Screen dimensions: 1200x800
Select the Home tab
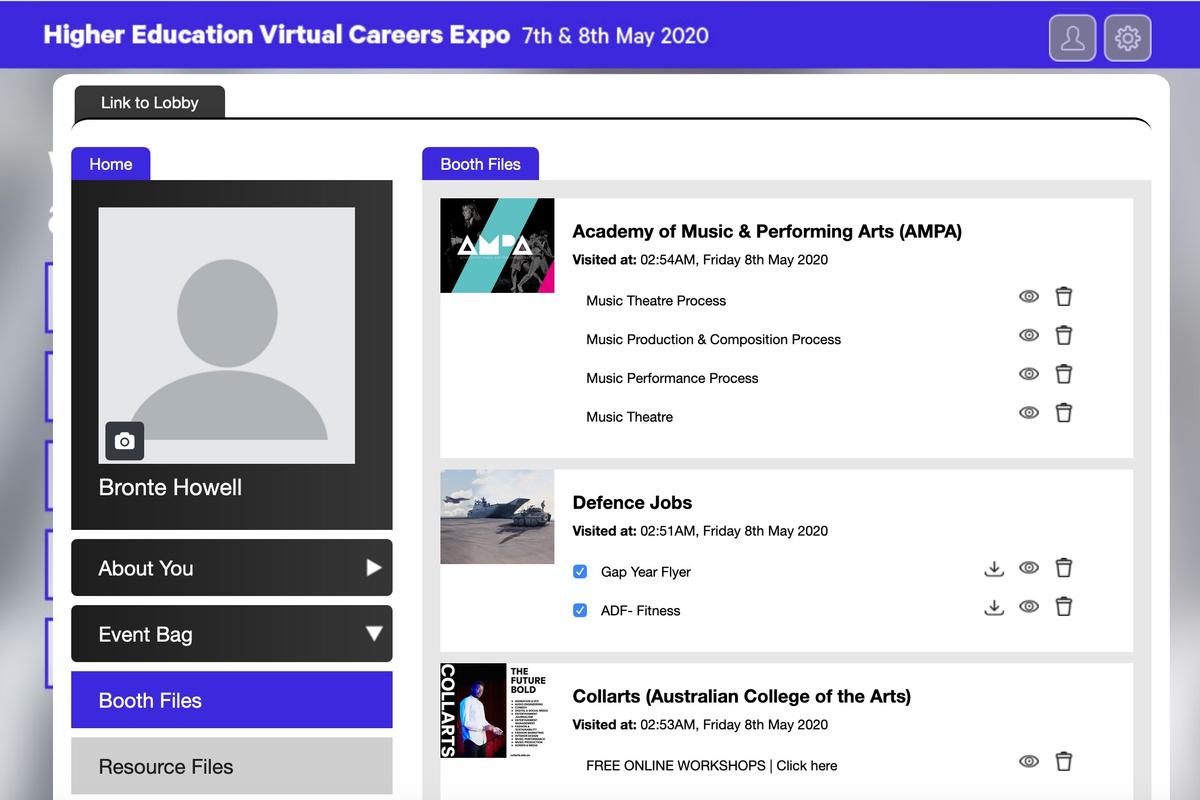[110, 164]
